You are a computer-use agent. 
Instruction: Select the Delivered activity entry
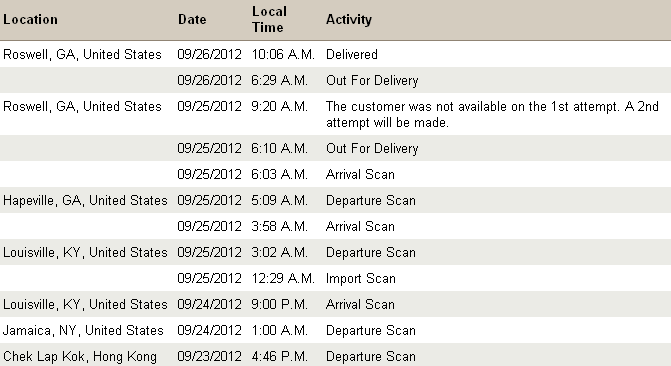point(352,54)
